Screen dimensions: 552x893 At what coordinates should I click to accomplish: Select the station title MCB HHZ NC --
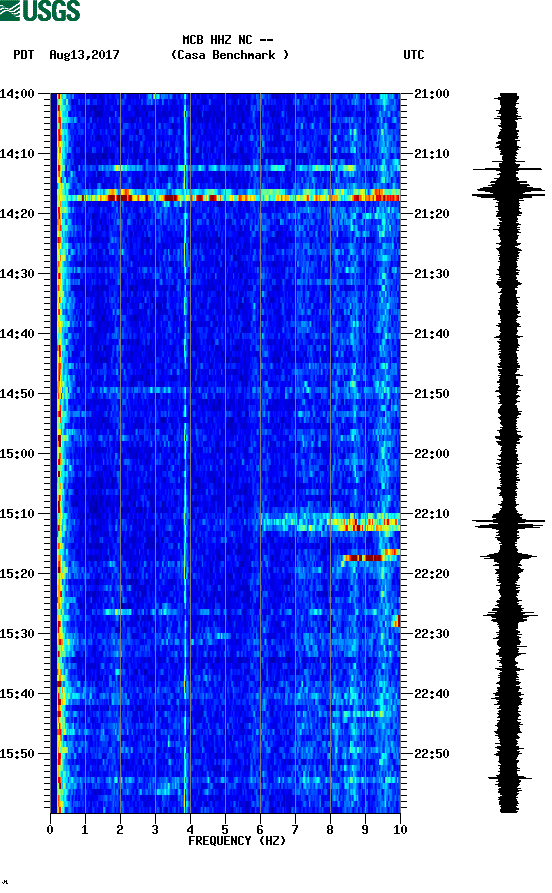pyautogui.click(x=228, y=40)
